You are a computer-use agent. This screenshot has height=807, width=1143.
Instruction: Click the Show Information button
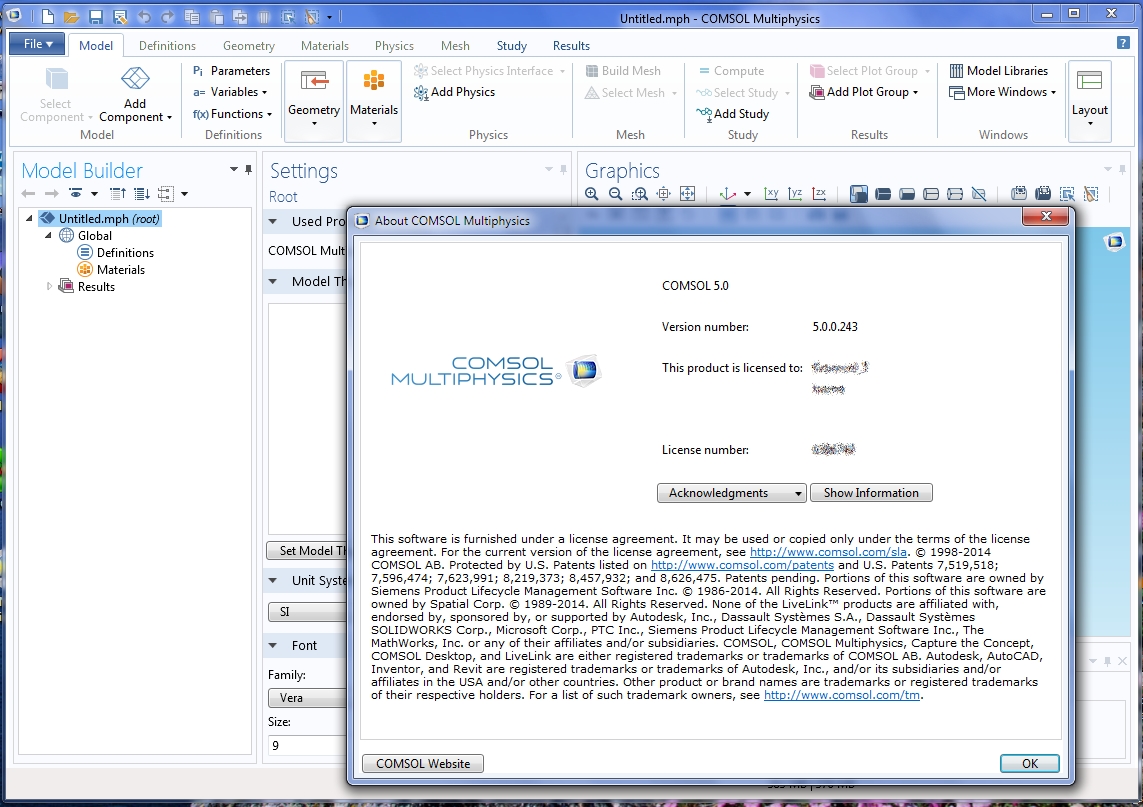pos(870,493)
